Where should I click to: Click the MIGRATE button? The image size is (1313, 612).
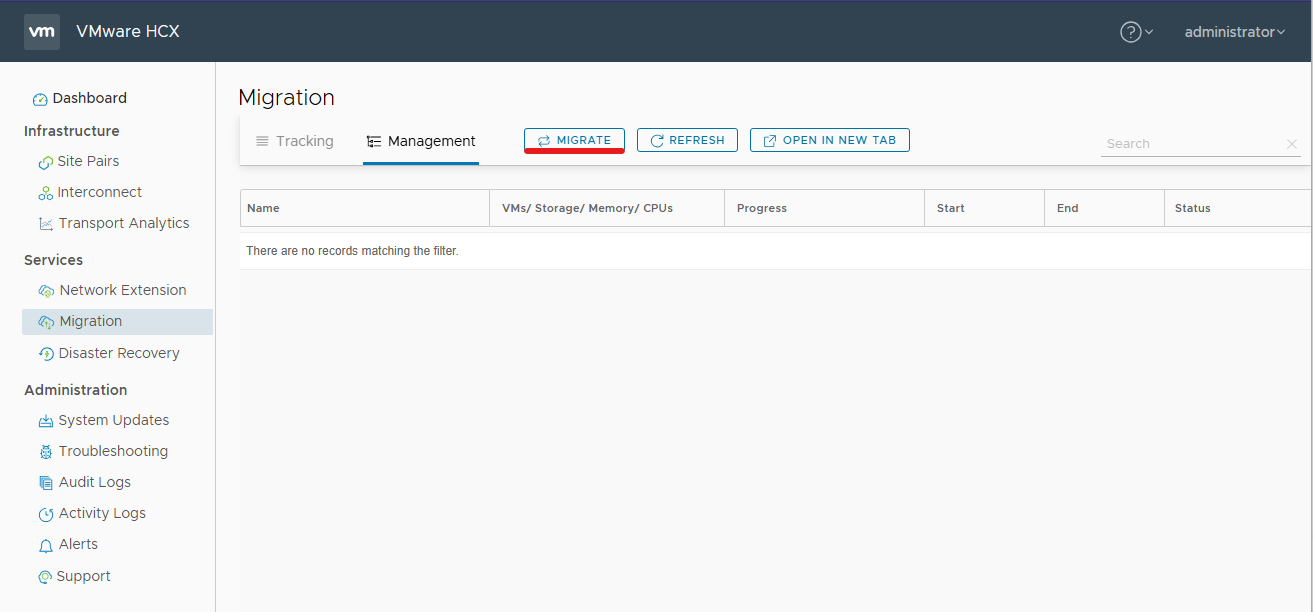point(574,140)
